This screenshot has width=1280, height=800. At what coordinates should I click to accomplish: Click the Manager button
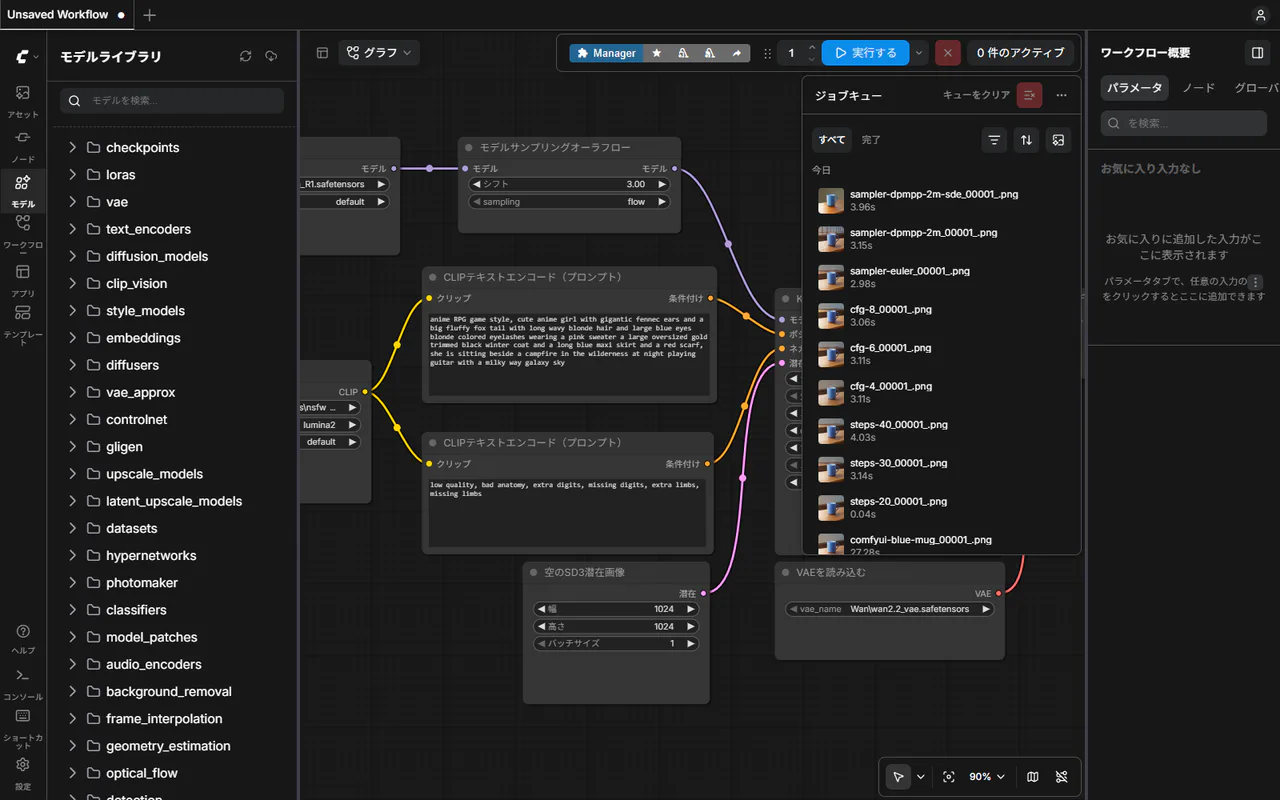604,53
